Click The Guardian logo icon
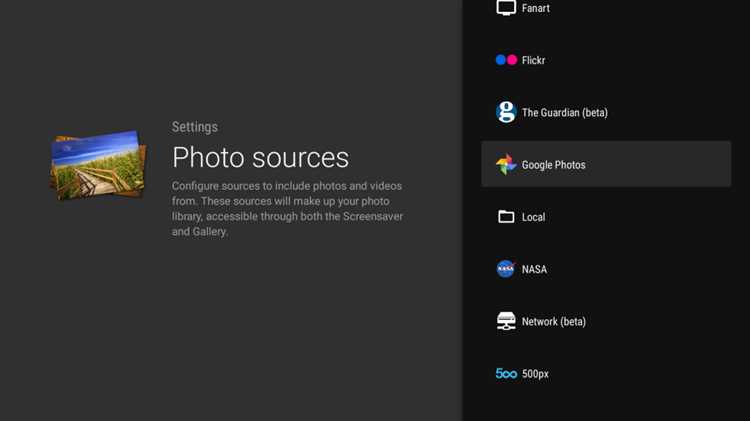750x421 pixels. [x=506, y=113]
